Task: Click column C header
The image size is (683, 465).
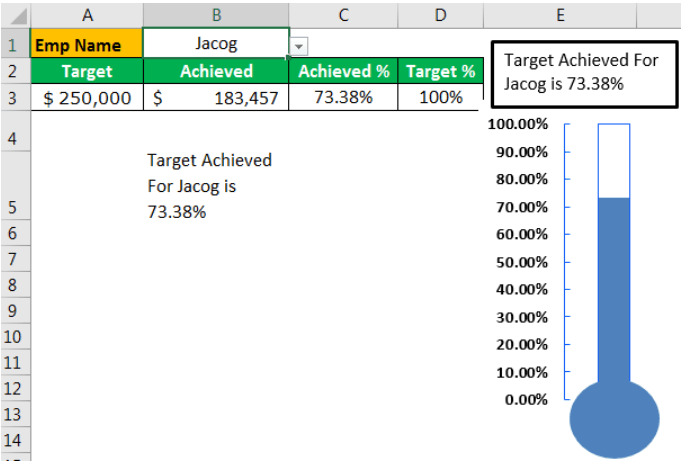Action: click(343, 14)
